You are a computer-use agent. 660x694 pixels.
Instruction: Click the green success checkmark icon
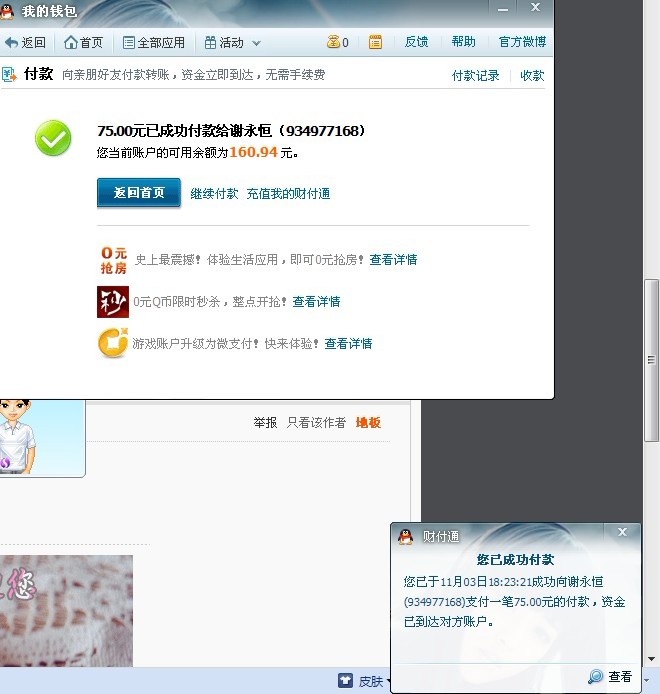point(53,138)
